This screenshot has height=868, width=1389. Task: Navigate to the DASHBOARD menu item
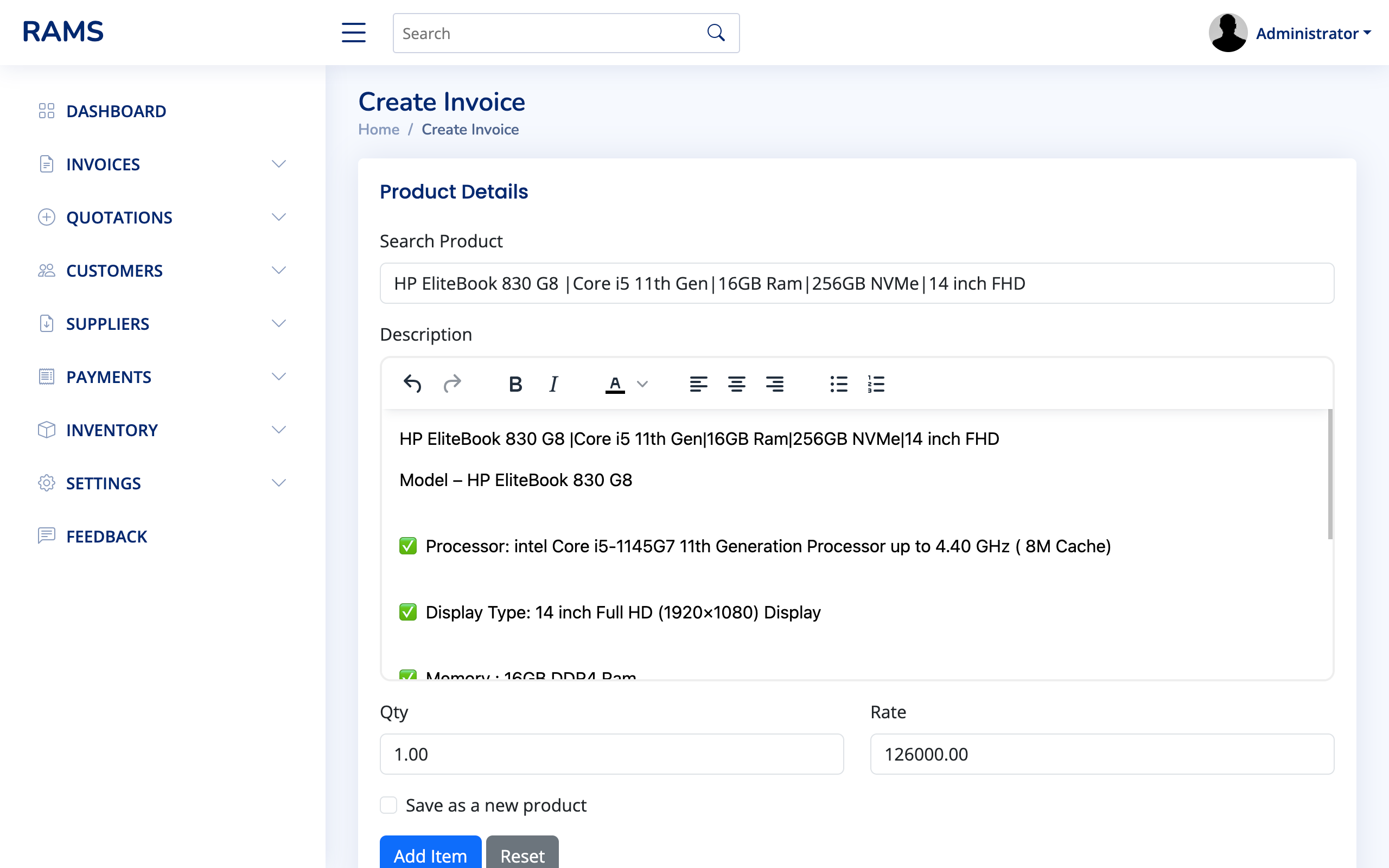[x=117, y=111]
